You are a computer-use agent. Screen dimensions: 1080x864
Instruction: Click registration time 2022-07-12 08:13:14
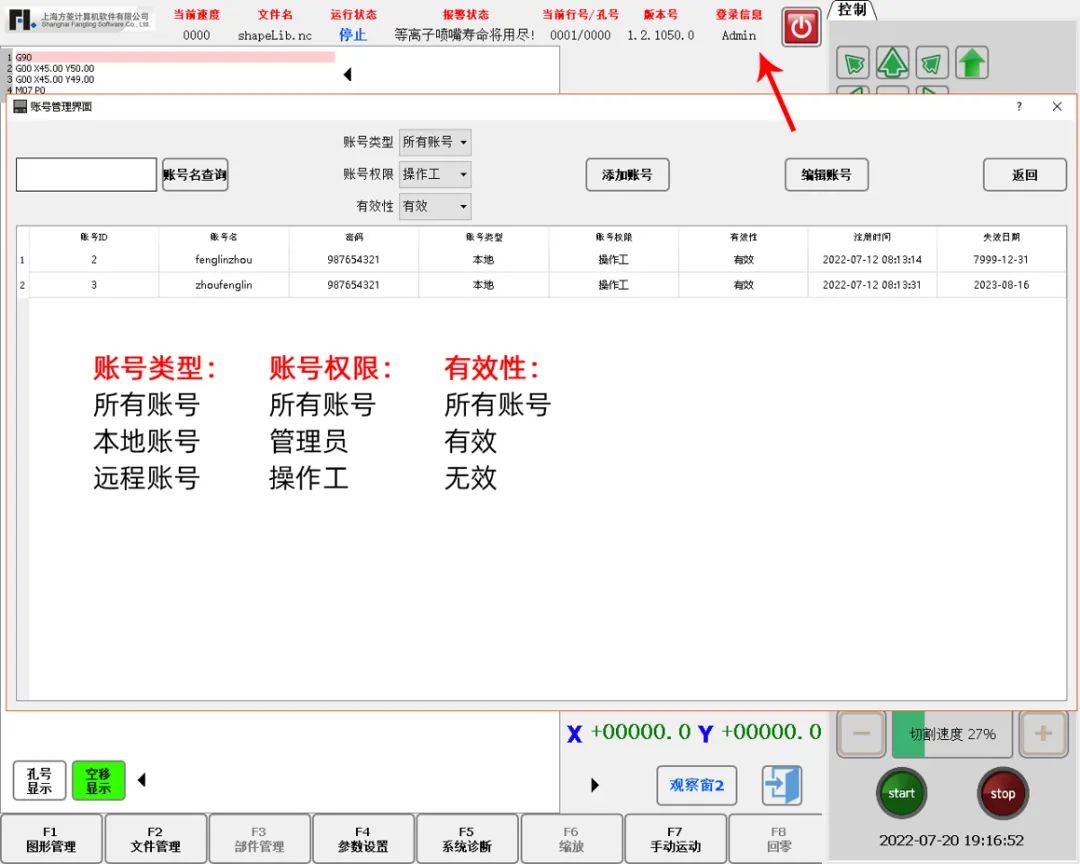(x=872, y=260)
